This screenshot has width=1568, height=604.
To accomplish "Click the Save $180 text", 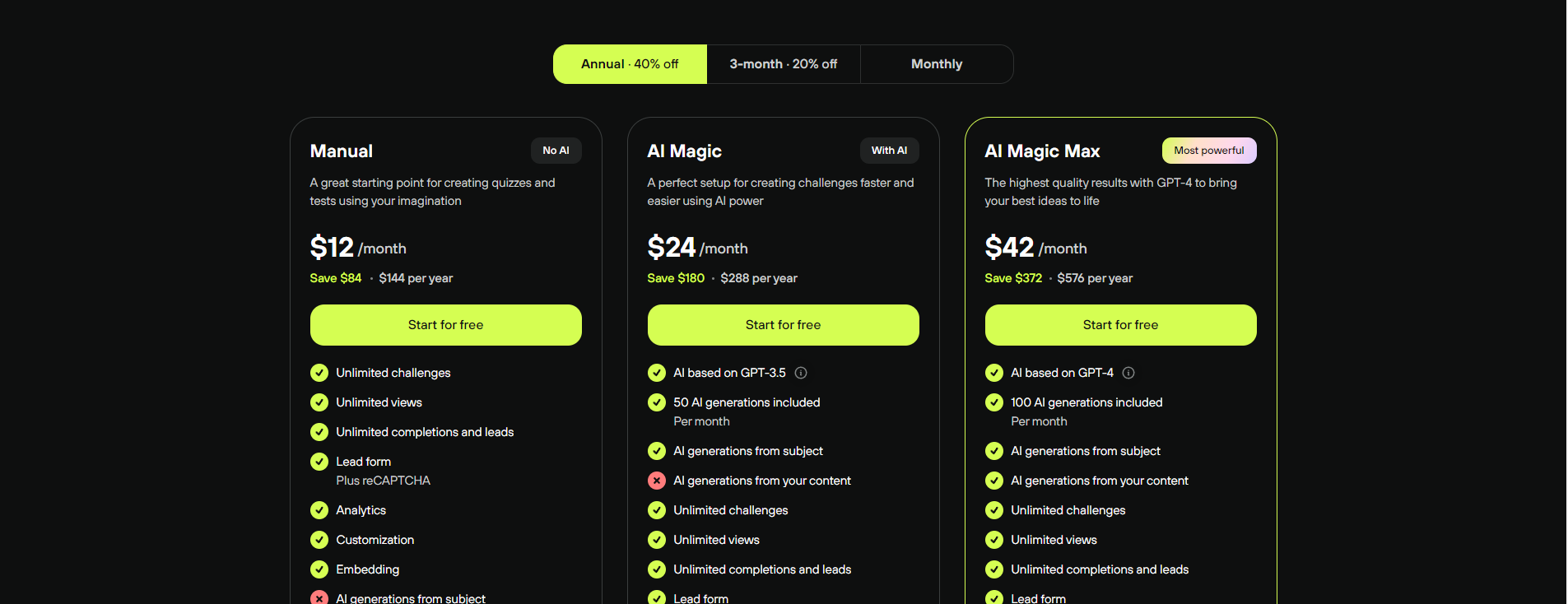I will (676, 278).
